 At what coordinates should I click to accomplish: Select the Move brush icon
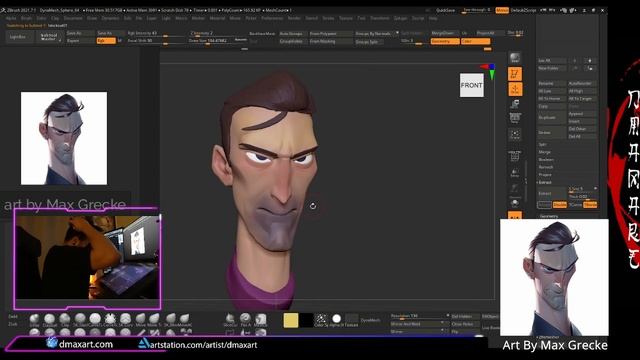coord(140,319)
